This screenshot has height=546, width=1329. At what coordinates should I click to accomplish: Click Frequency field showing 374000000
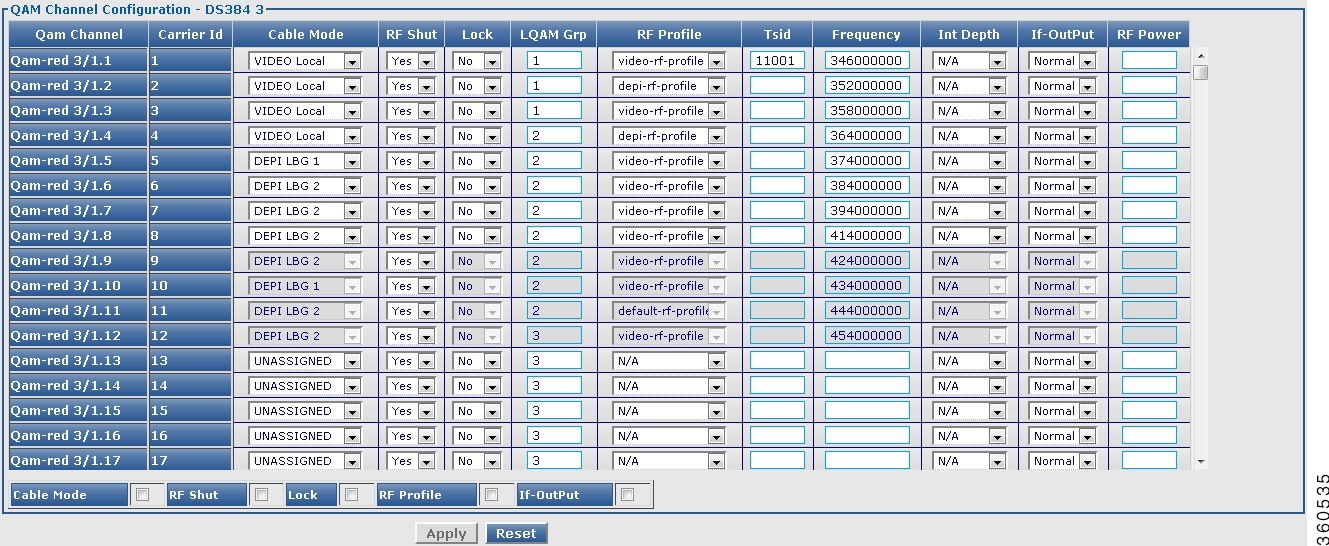pyautogui.click(x=867, y=161)
